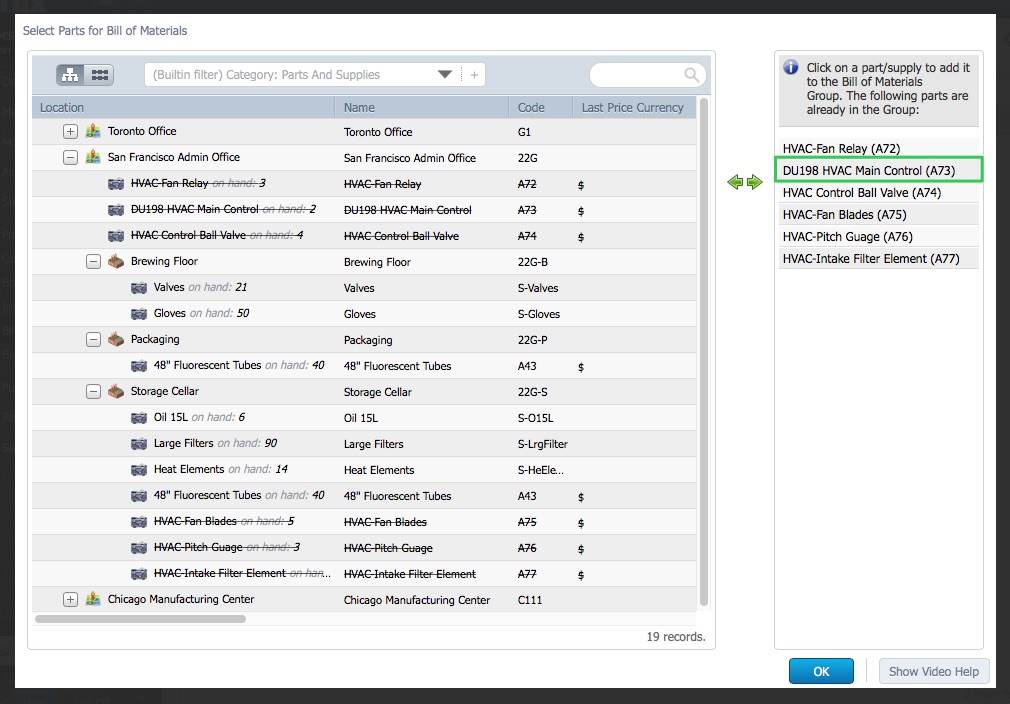
Task: Select HVAC-Fan Relay (A72) in group list
Action: 879,149
